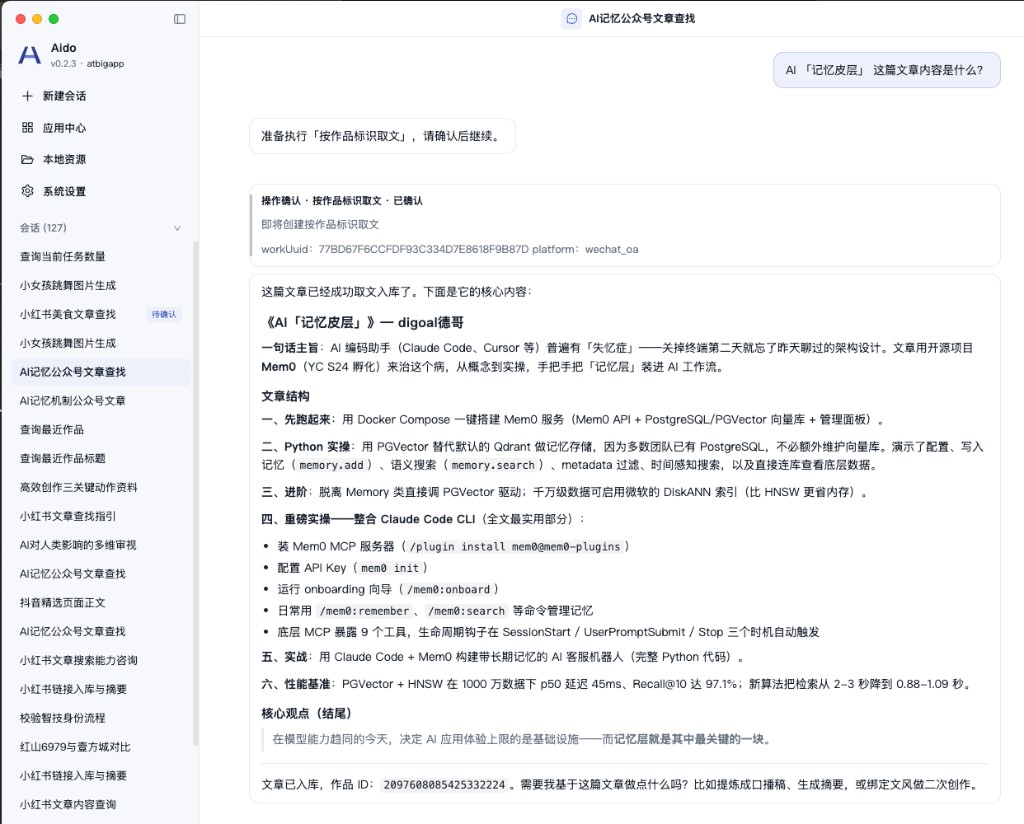Click the /mem0:remember code snippet
This screenshot has height=824, width=1024.
pos(364,611)
